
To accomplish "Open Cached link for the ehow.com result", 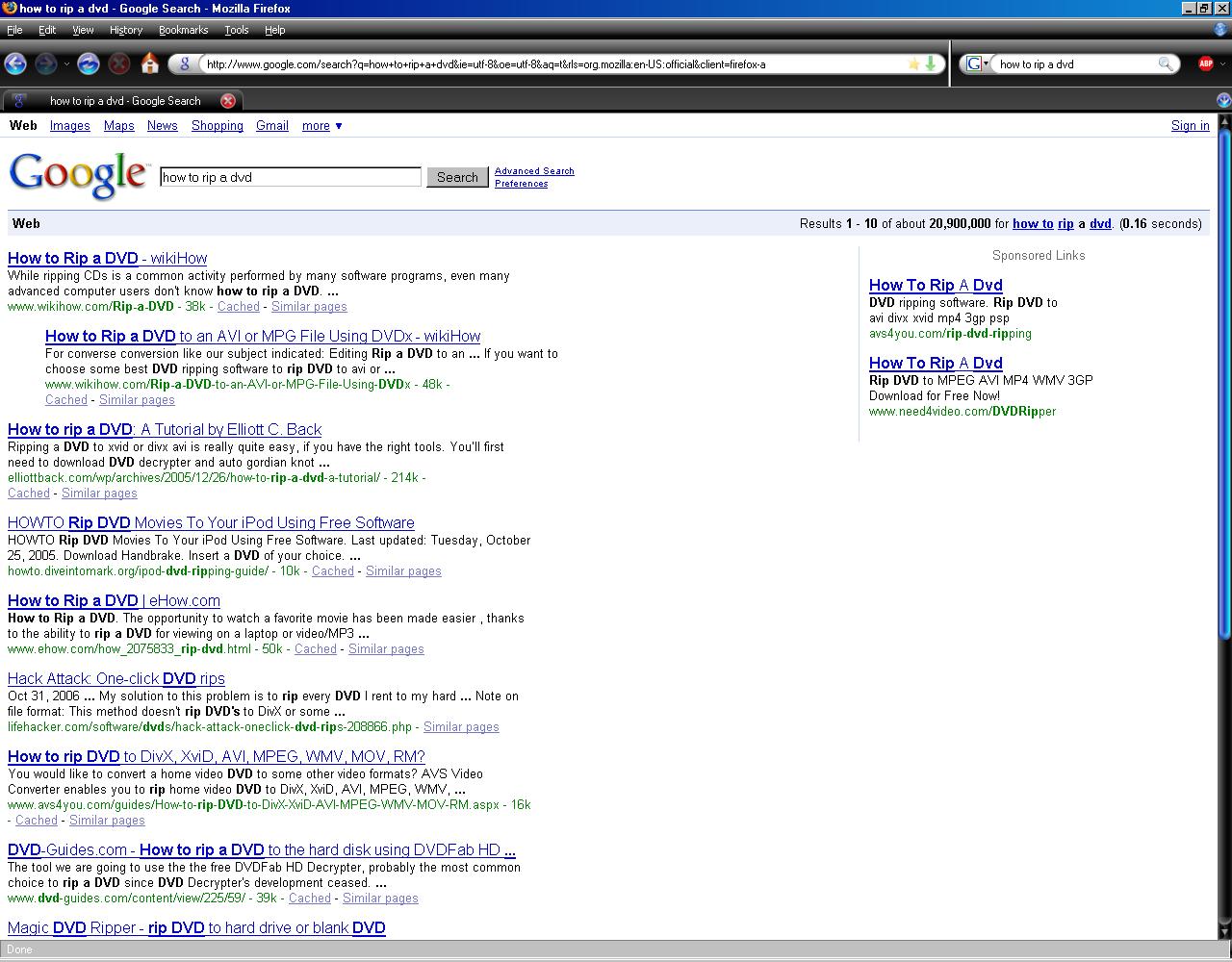I will pos(316,649).
